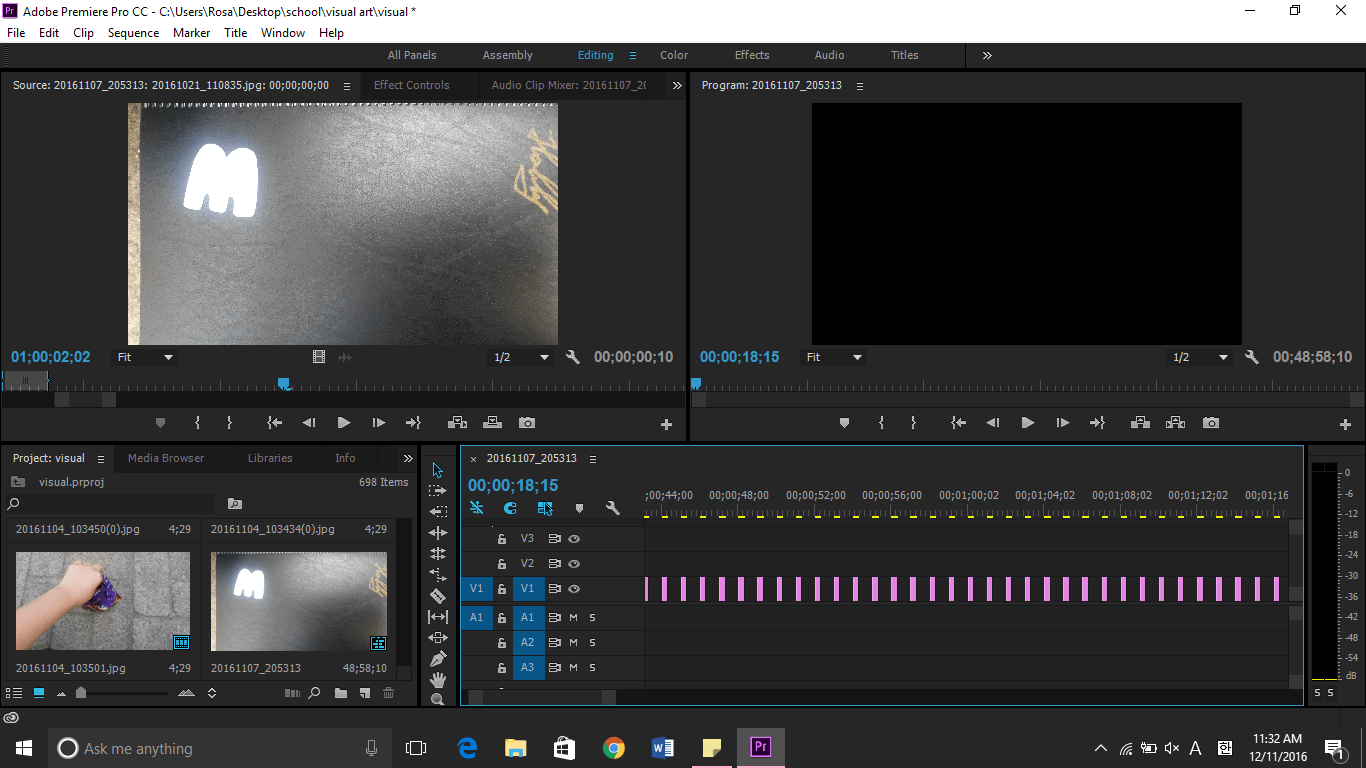Select the Selection tool
The image size is (1366, 768).
pos(437,468)
